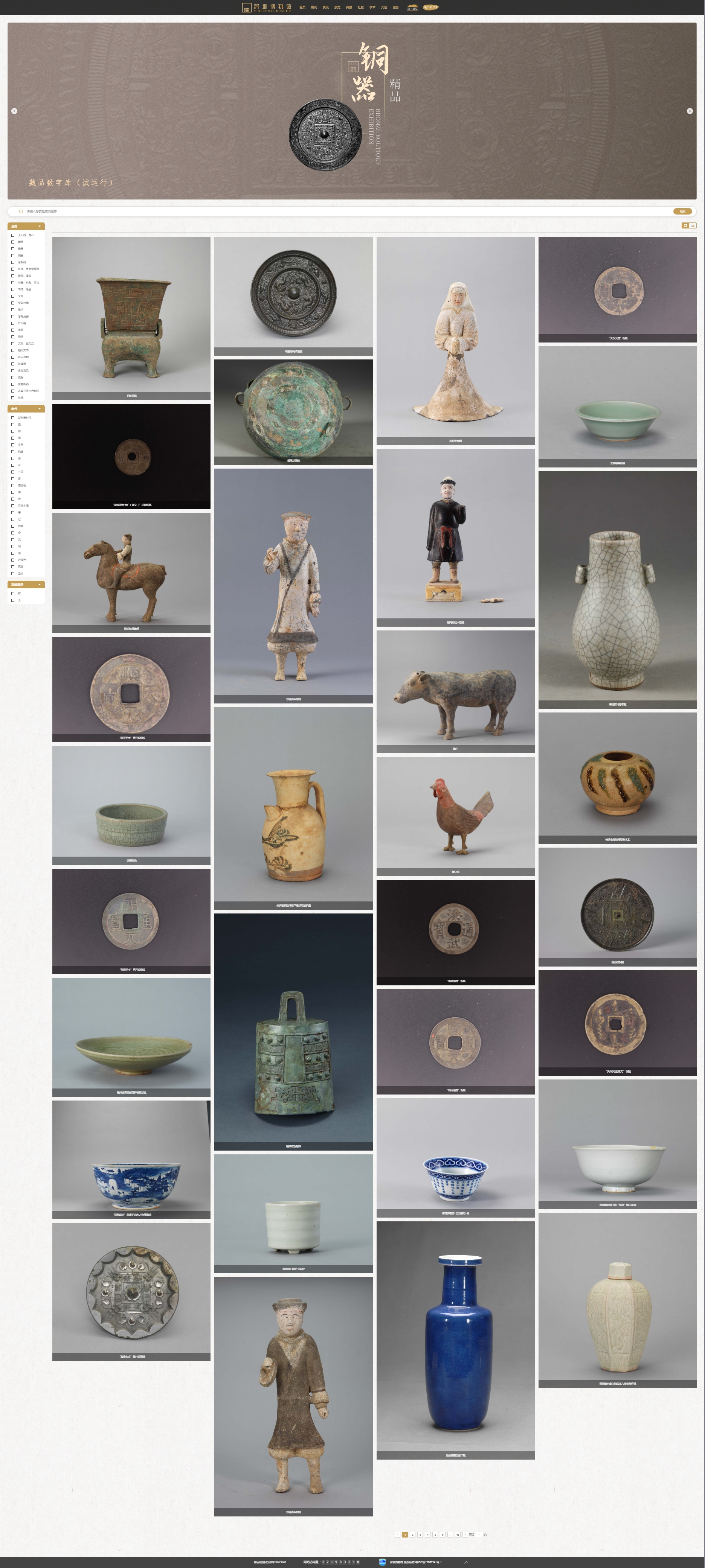705x1568 pixels.
Task: Click the back-to-top chevron in footer
Action: (466, 1562)
